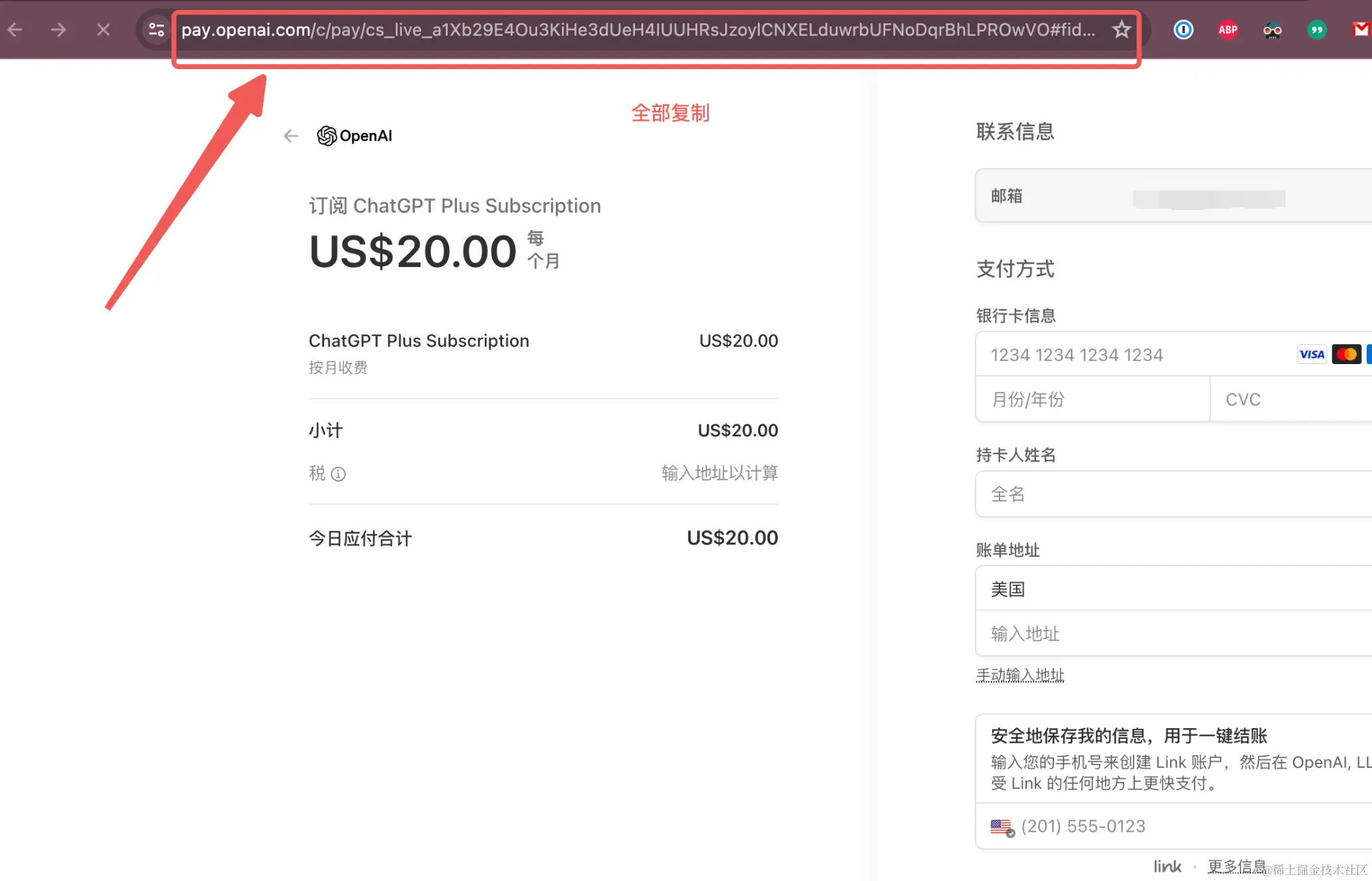The width and height of the screenshot is (1372, 881).
Task: Click the tax info icon next to 税
Action: pos(339,474)
